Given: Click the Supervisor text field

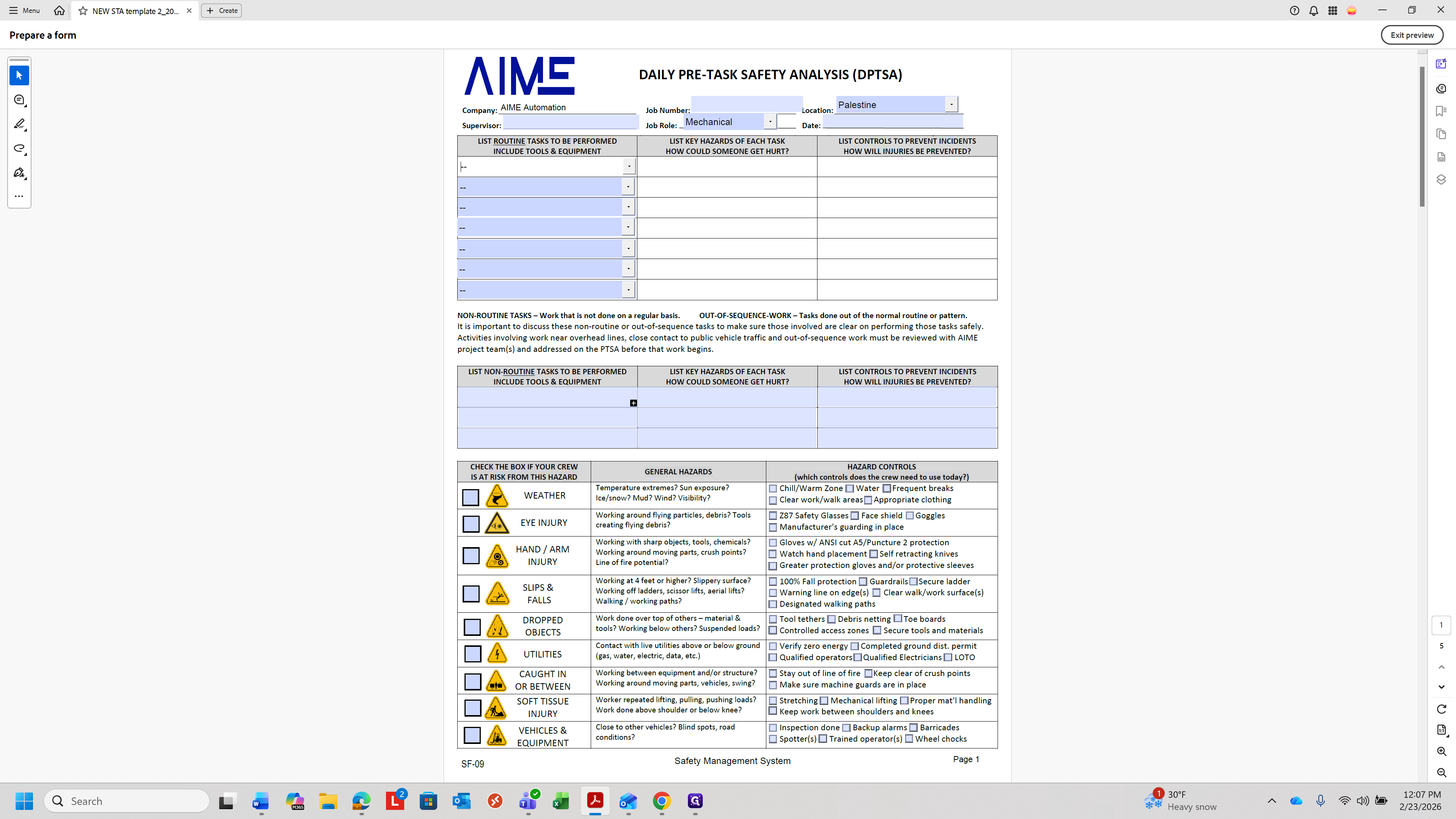Looking at the screenshot, I should pos(570,122).
